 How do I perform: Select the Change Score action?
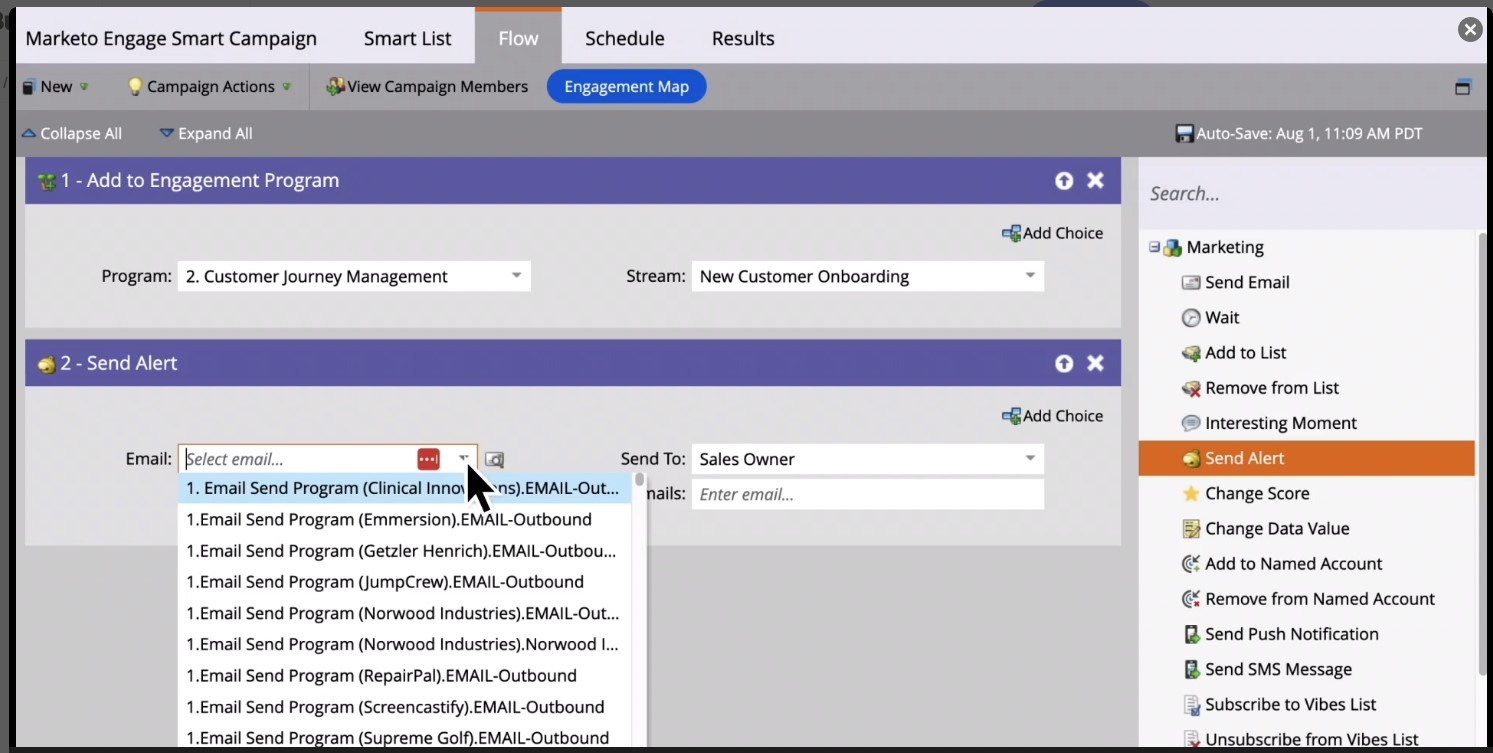coord(1245,494)
